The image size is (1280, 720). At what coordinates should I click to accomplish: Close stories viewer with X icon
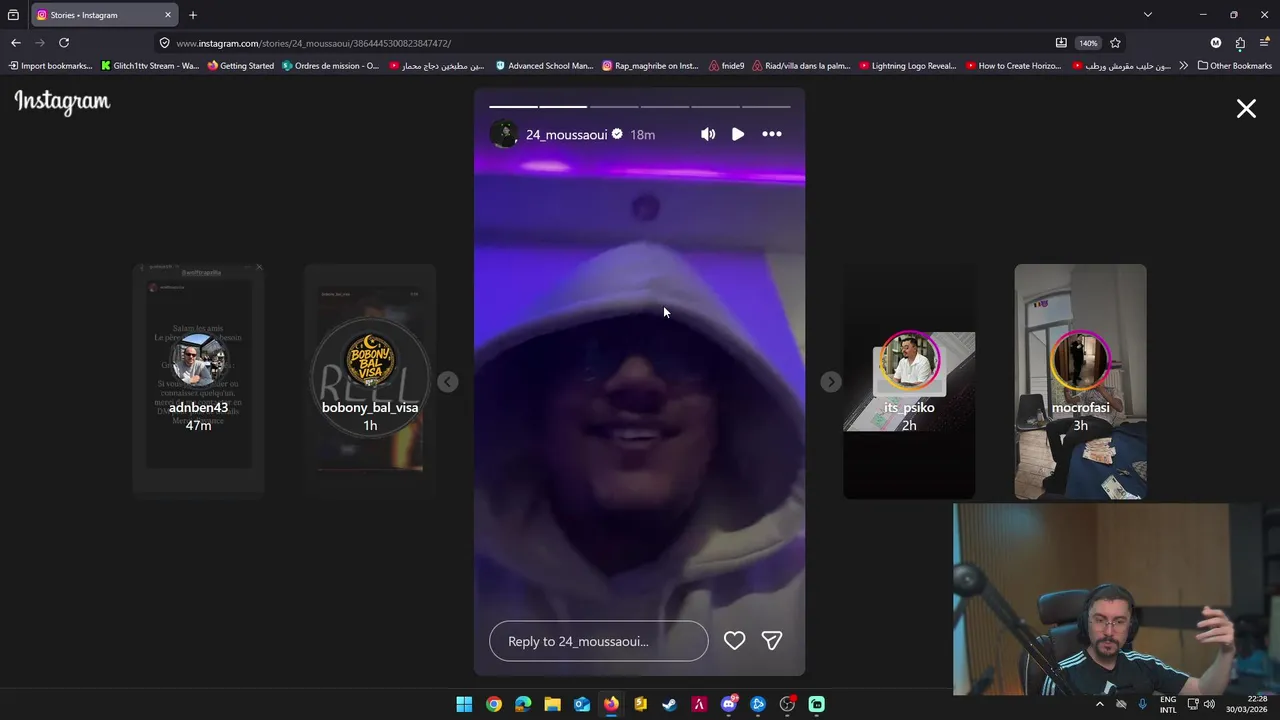(x=1246, y=108)
